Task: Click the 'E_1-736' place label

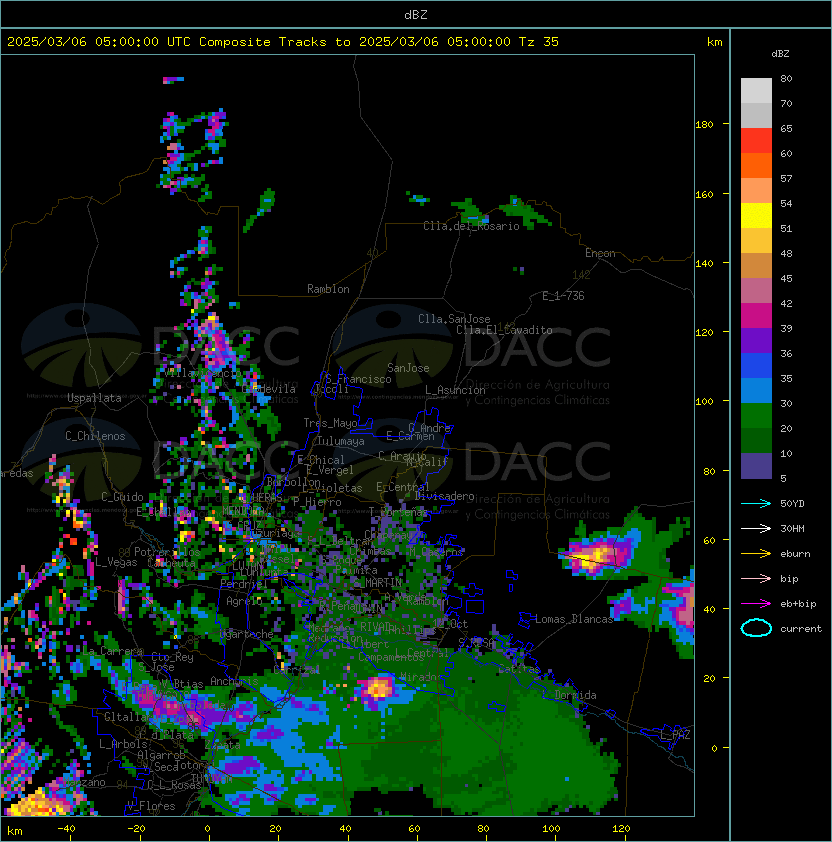Action: tap(563, 296)
